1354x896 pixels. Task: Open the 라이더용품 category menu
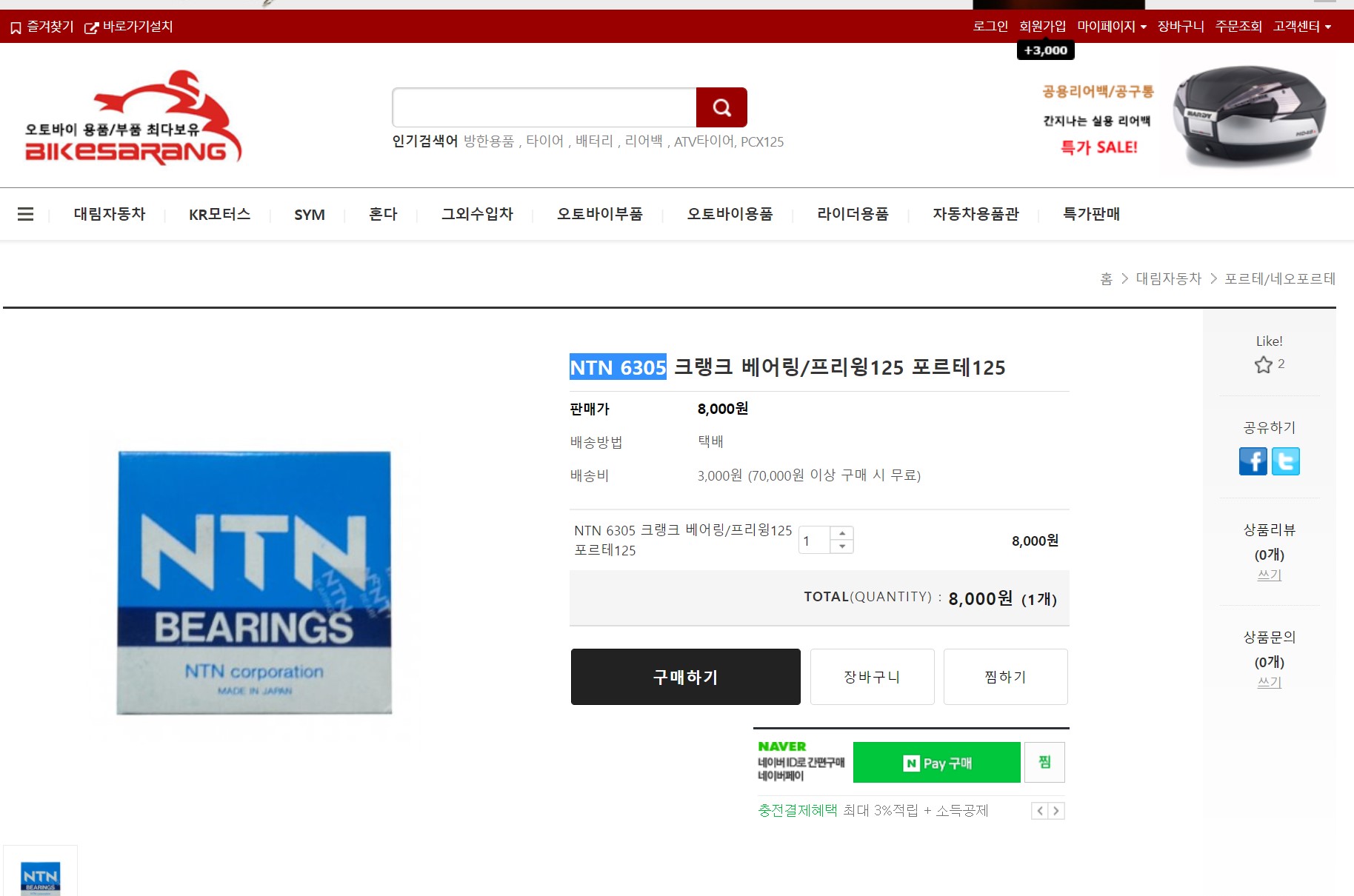pos(853,214)
